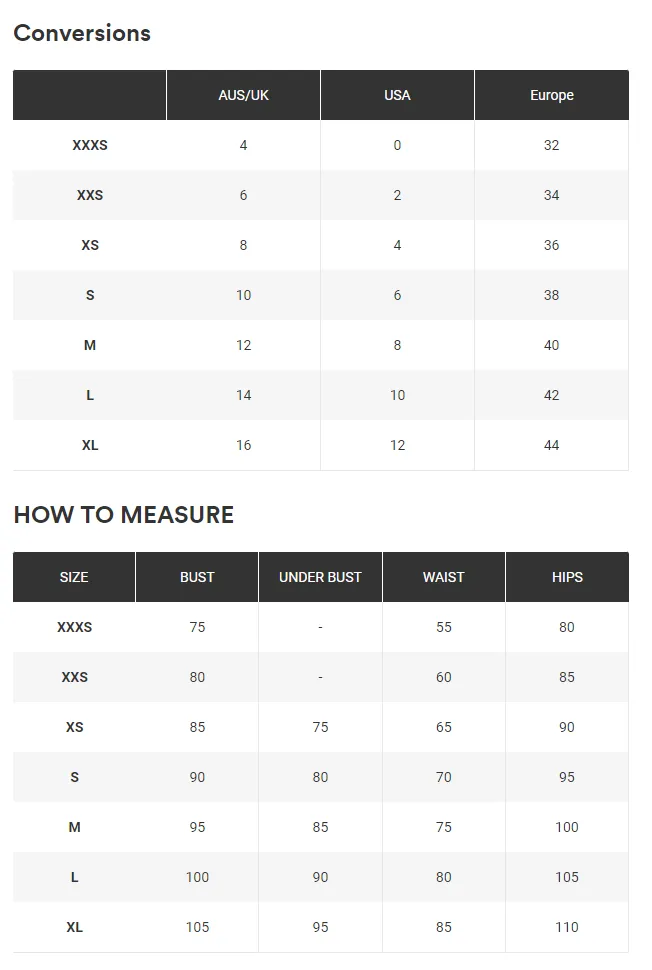The image size is (652, 970).
Task: Click the AUS/UK size 16 cell
Action: (243, 445)
